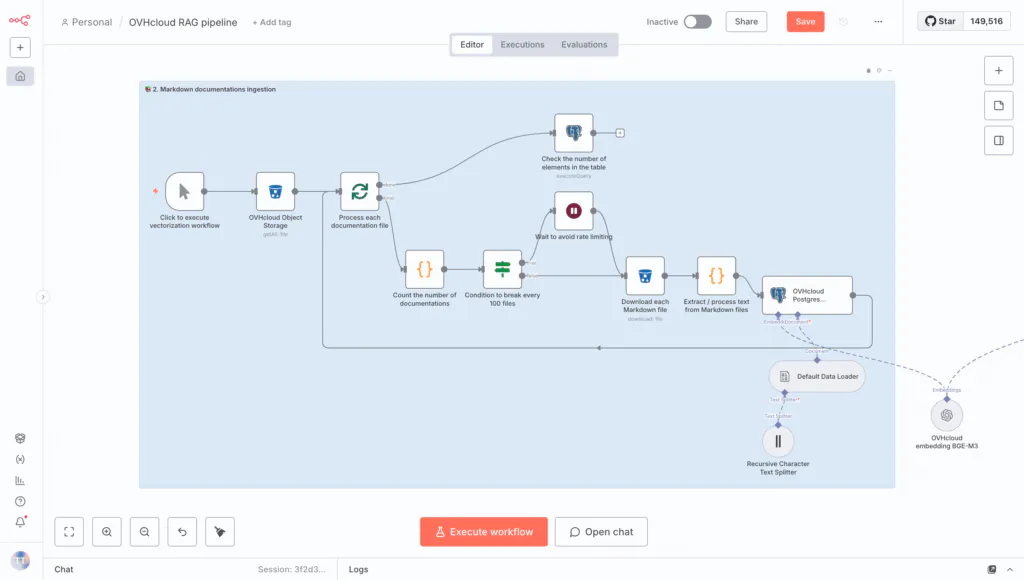Select the OVHcloud Postgres vector store node
1024x580 pixels.
pyautogui.click(x=807, y=295)
